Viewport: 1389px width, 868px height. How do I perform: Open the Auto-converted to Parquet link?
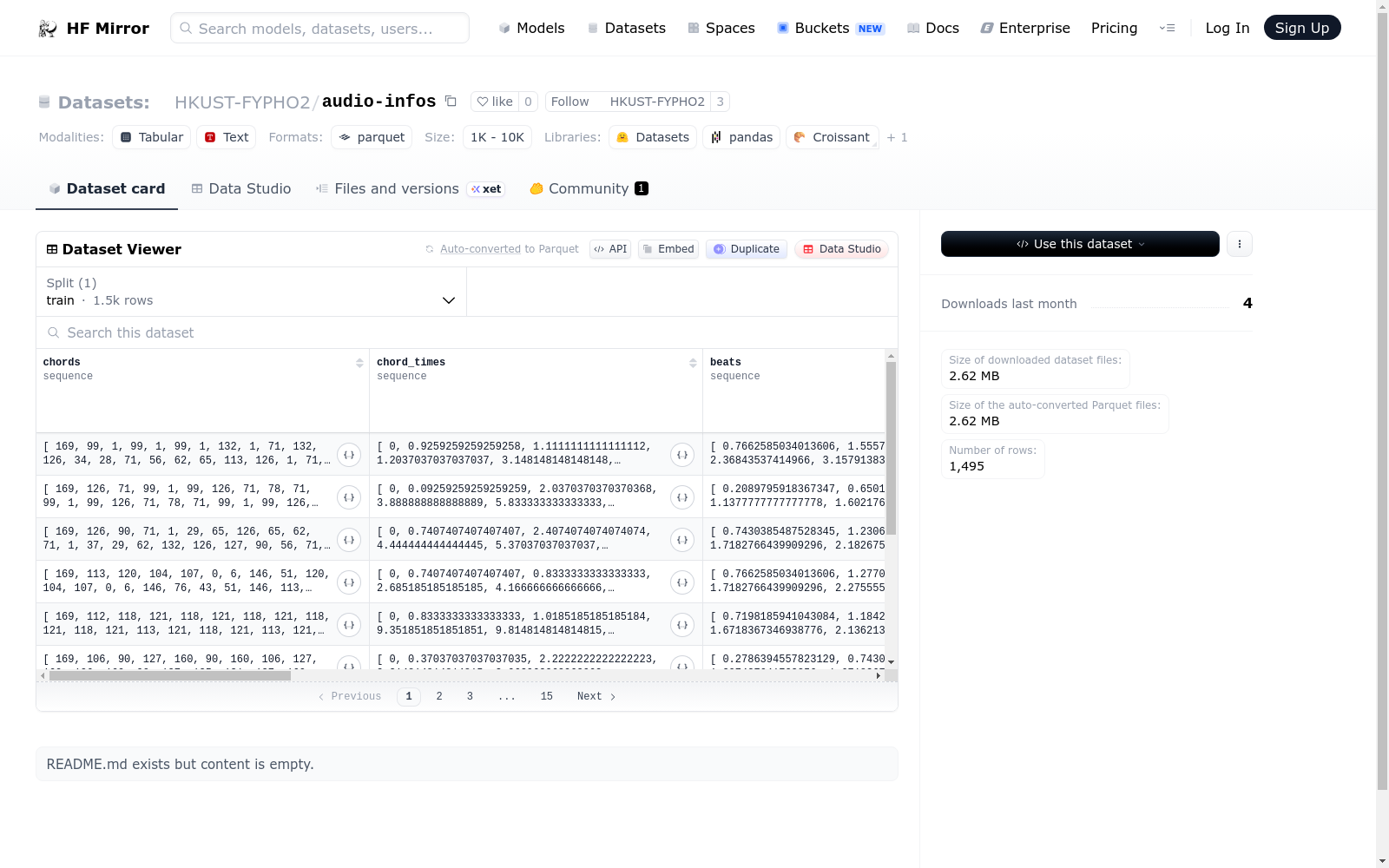coord(509,249)
